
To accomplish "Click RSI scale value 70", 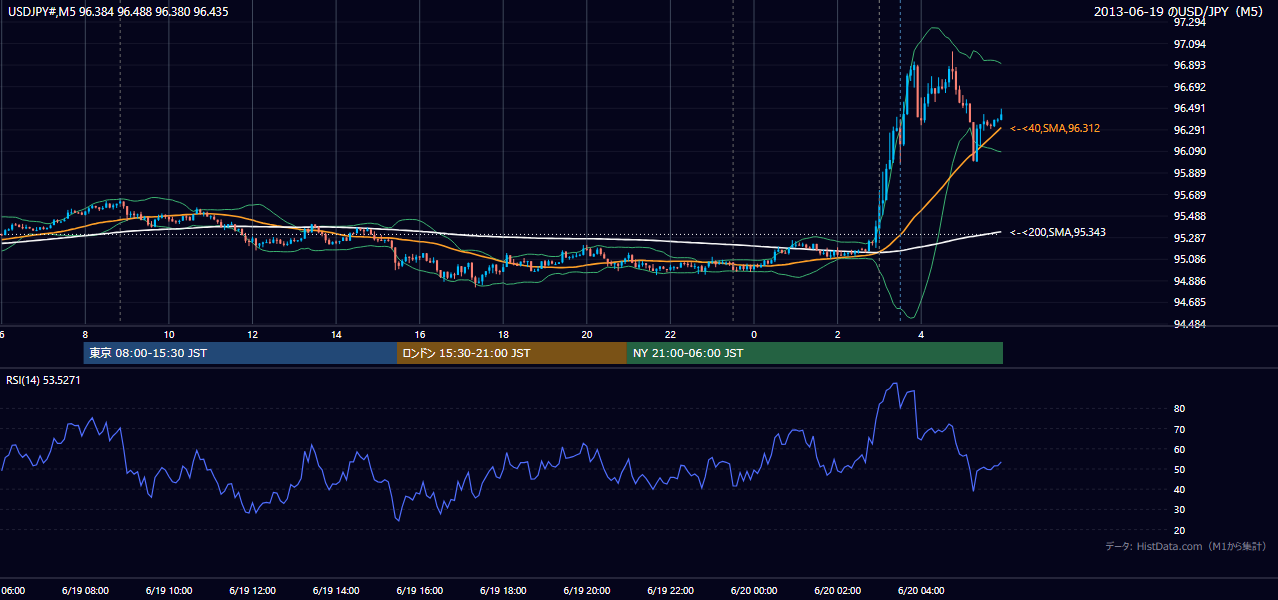I will coord(1179,429).
